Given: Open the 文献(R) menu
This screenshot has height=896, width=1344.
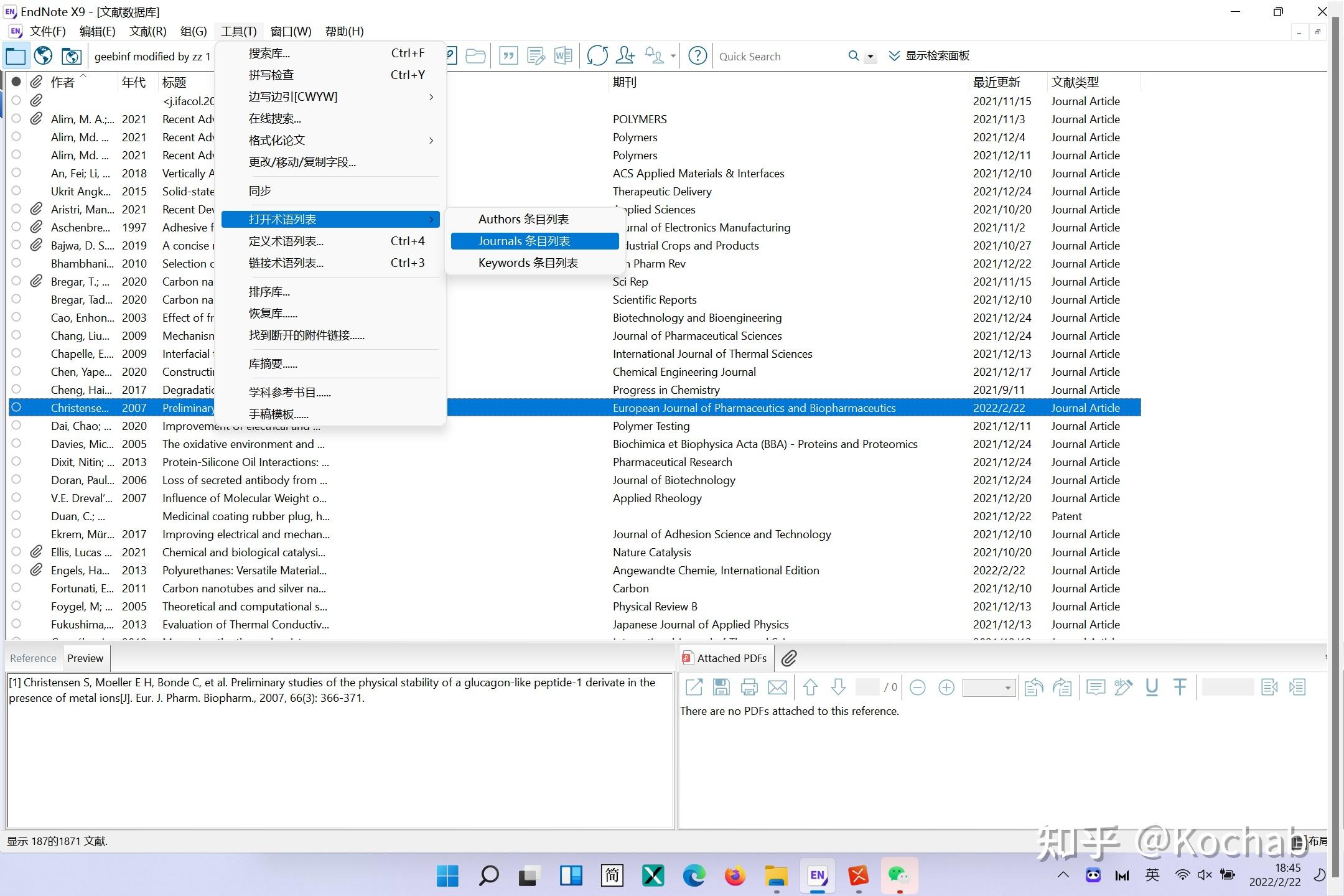Looking at the screenshot, I should coord(147,31).
